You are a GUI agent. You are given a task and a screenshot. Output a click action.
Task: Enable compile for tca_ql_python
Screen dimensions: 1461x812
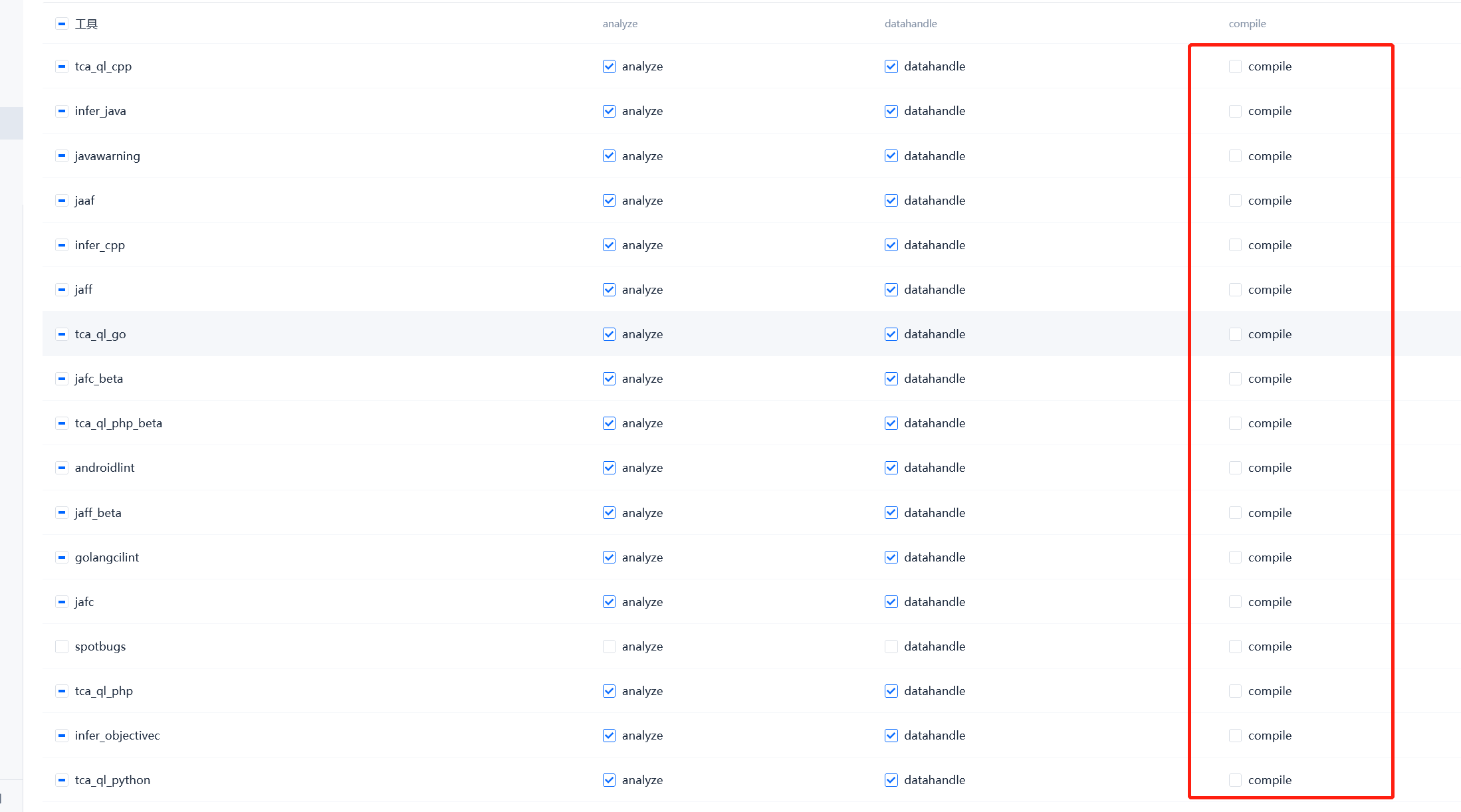(x=1234, y=779)
